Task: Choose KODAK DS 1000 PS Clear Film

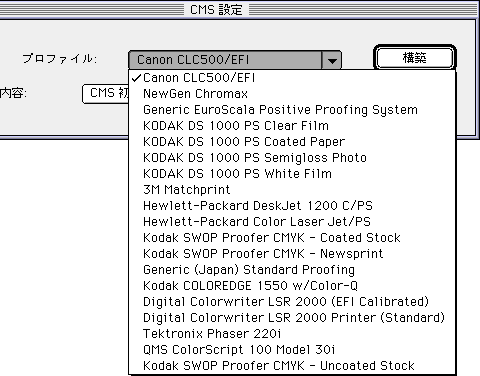Action: click(292, 126)
